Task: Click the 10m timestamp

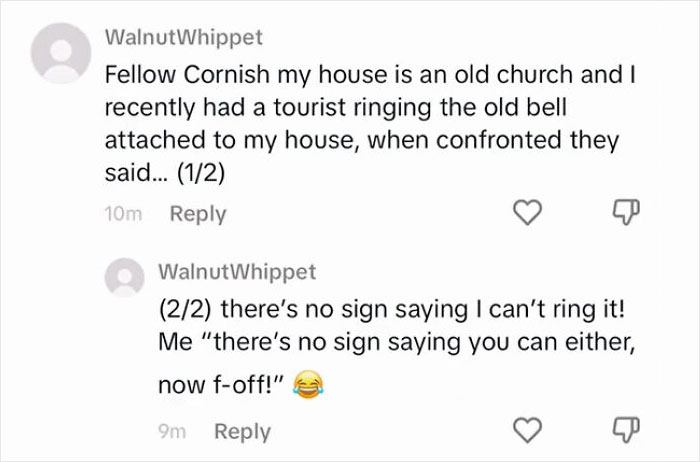Action: [125, 214]
